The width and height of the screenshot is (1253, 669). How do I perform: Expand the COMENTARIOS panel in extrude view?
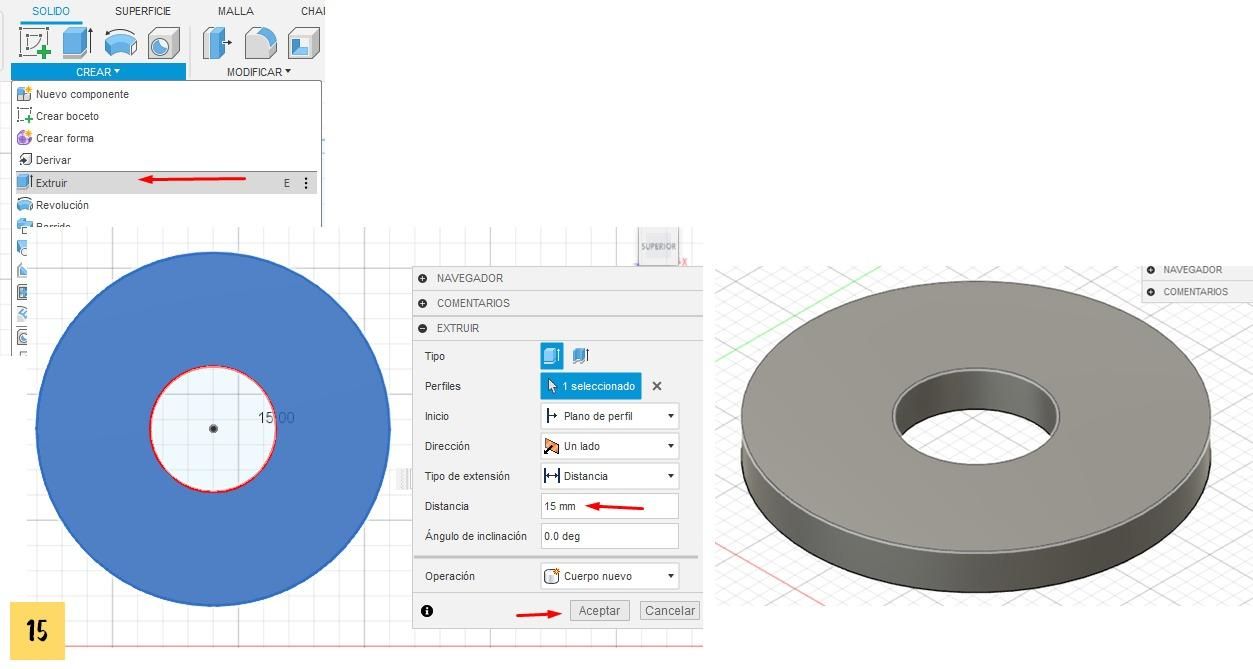[423, 304]
